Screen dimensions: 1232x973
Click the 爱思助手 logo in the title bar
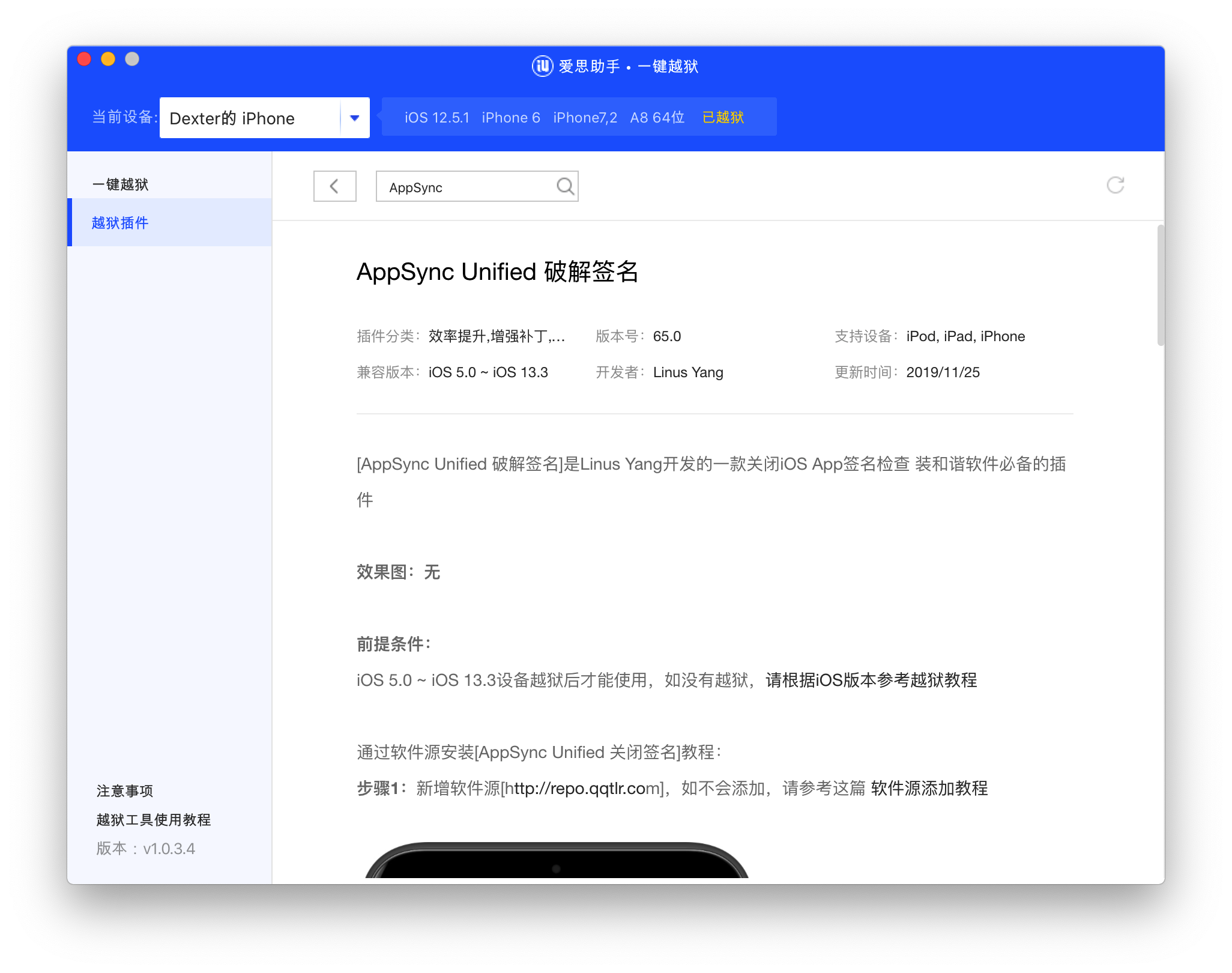539,66
